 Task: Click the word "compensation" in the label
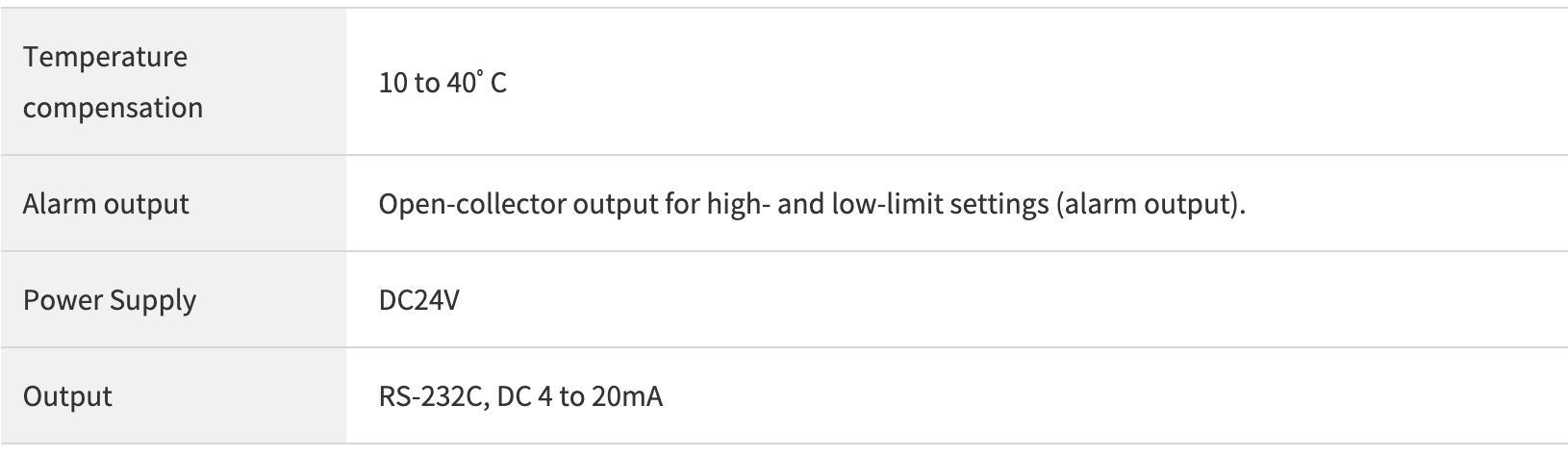[x=114, y=108]
